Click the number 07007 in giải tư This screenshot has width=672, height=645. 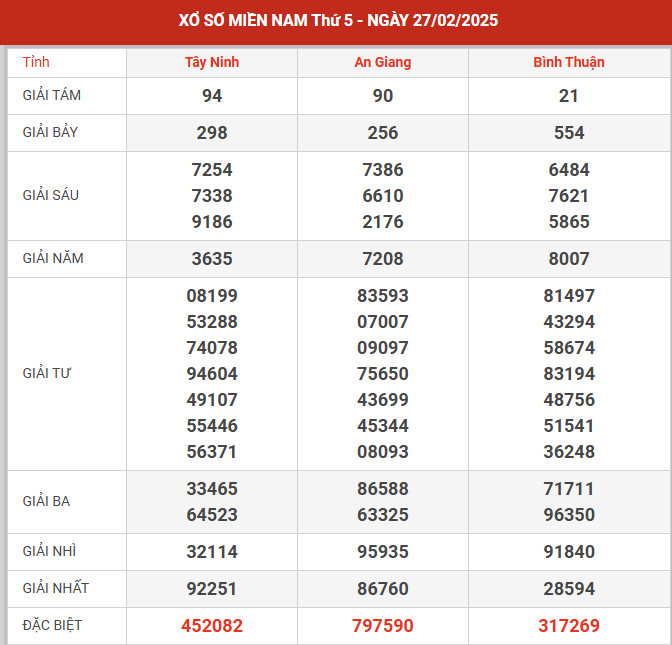(383, 322)
